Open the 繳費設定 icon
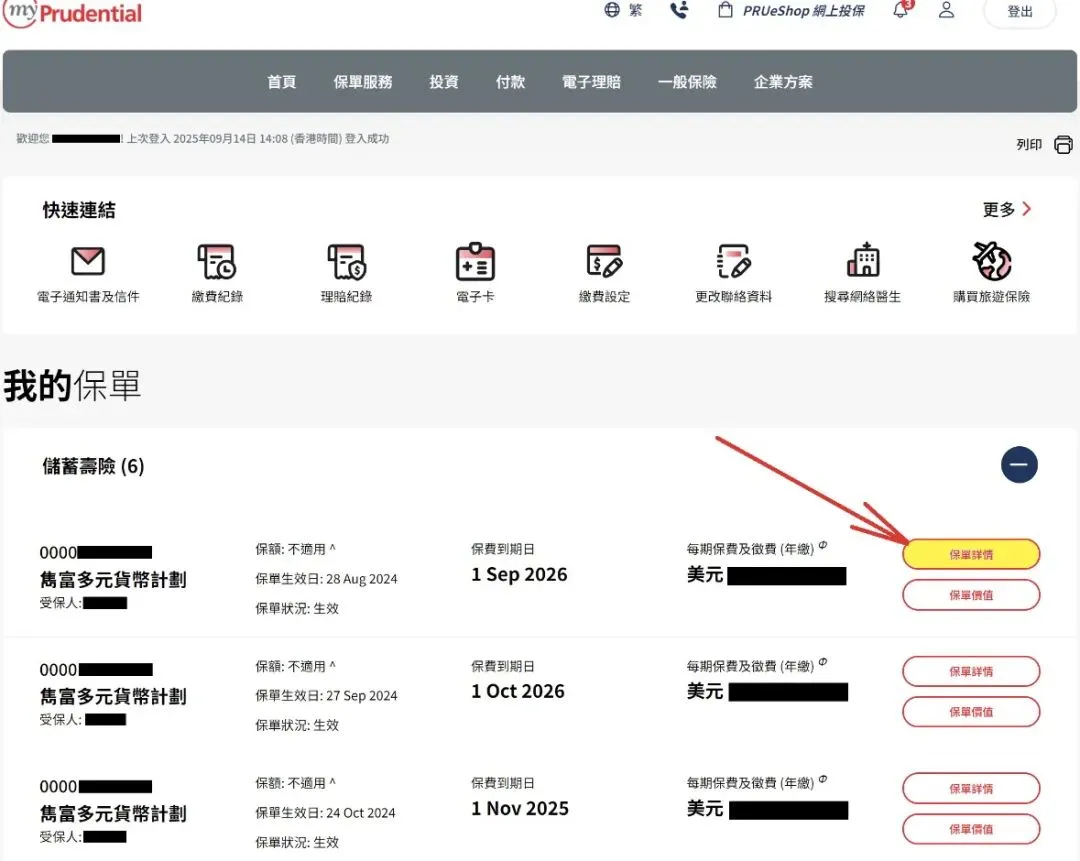Screen dimensions: 1080x861 point(604,261)
